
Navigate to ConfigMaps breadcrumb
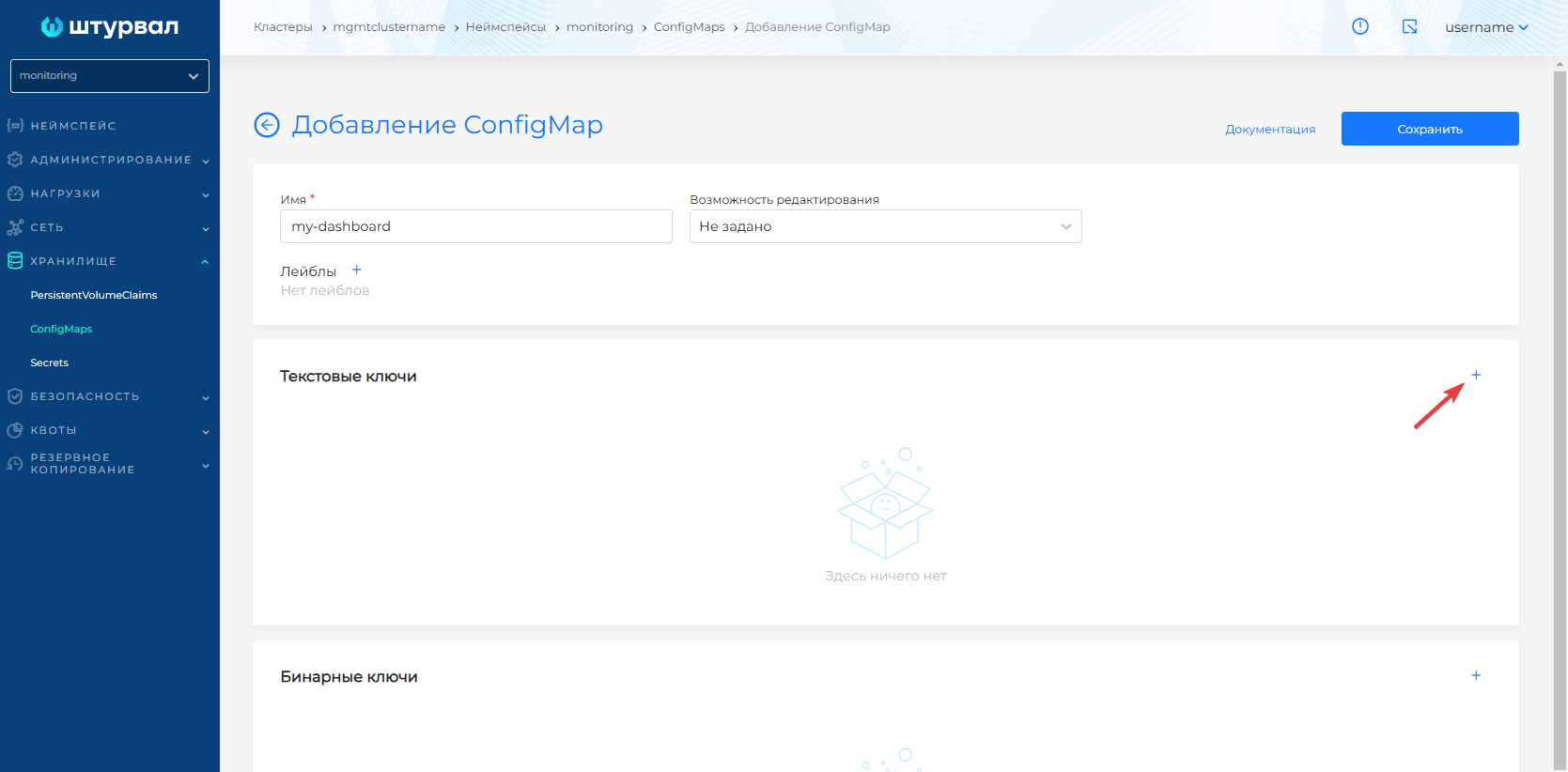pyautogui.click(x=689, y=27)
